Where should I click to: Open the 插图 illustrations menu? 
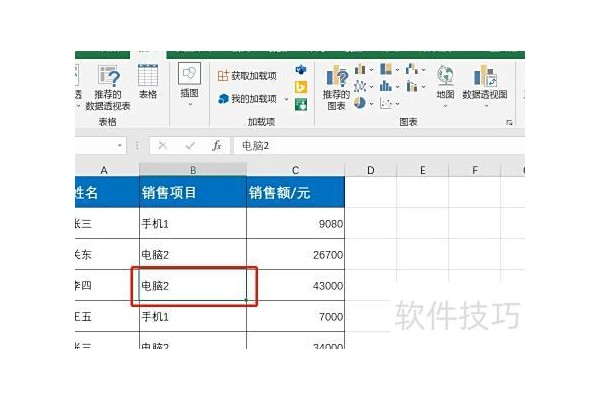[x=189, y=84]
